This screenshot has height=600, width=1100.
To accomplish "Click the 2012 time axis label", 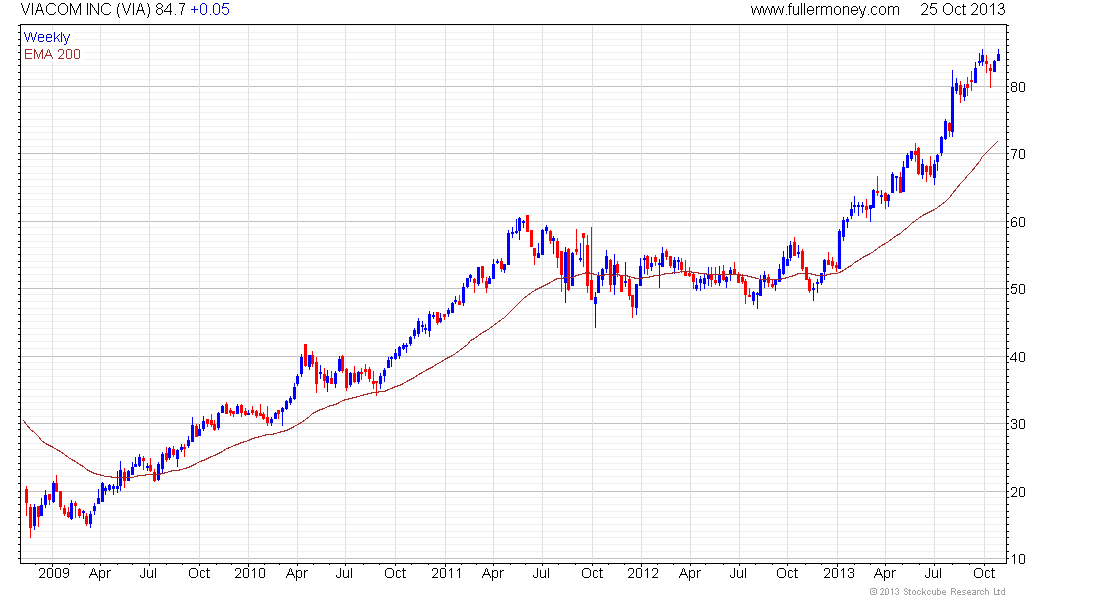I will (x=643, y=573).
